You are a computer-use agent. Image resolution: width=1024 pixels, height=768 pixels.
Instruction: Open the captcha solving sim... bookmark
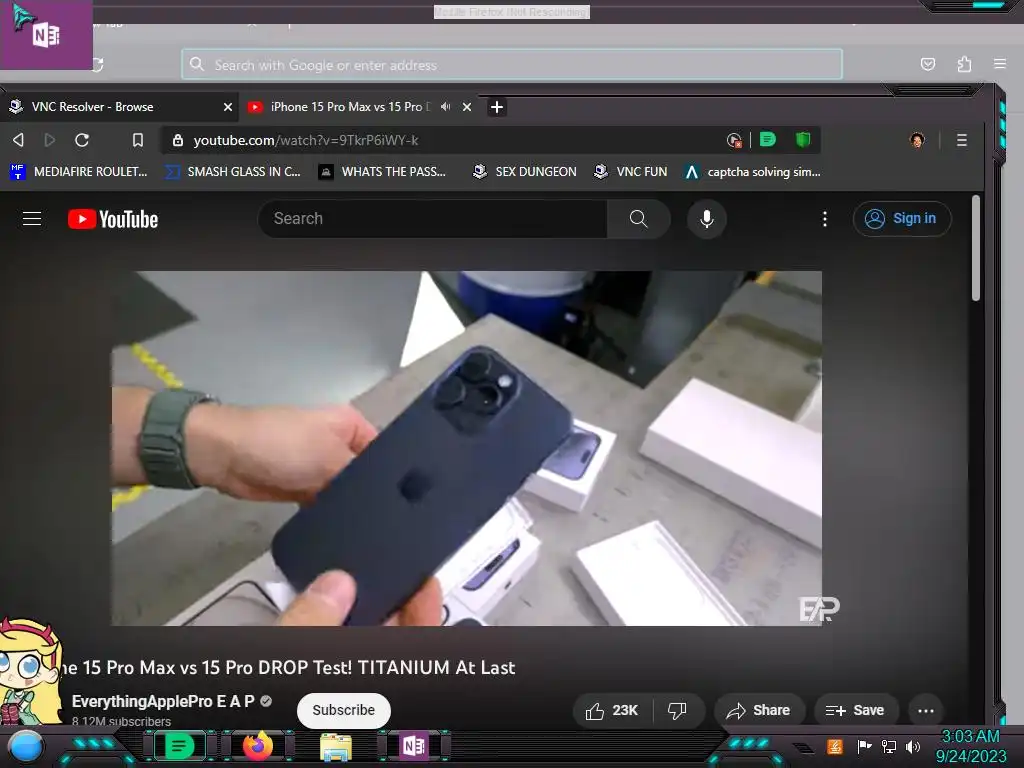[x=752, y=172]
